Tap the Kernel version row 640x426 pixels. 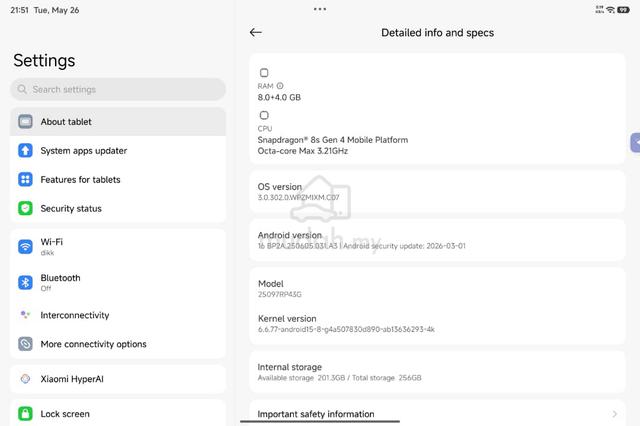tap(437, 324)
